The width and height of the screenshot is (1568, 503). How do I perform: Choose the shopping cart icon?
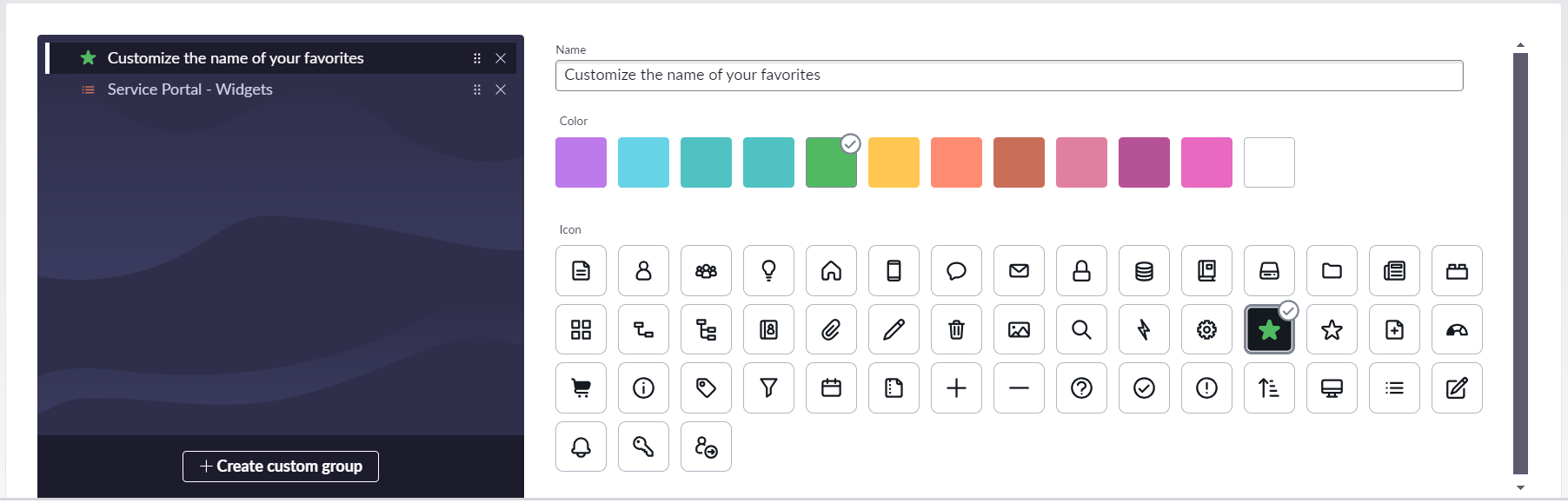(x=581, y=388)
